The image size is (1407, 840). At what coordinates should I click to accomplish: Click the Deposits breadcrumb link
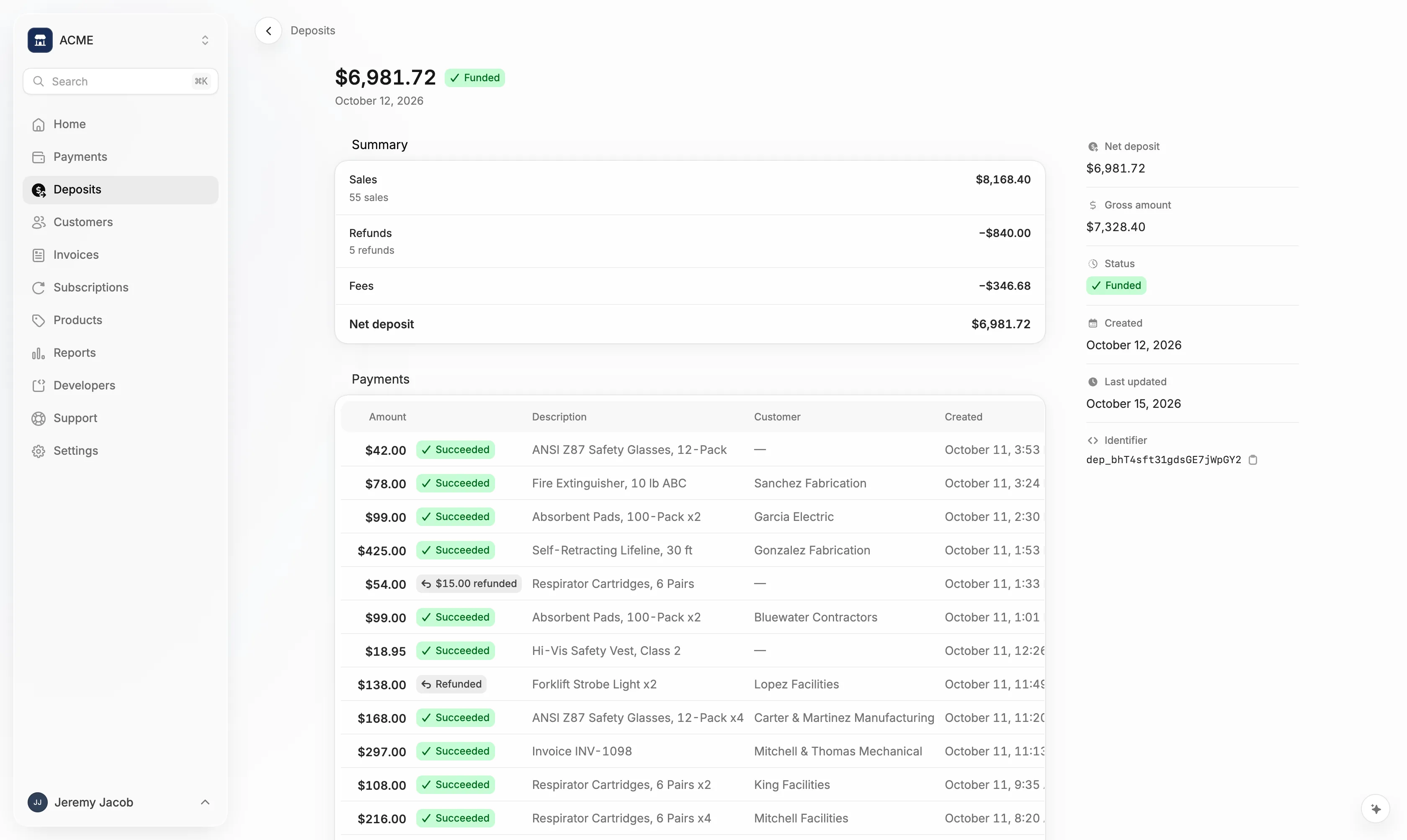pyautogui.click(x=312, y=31)
